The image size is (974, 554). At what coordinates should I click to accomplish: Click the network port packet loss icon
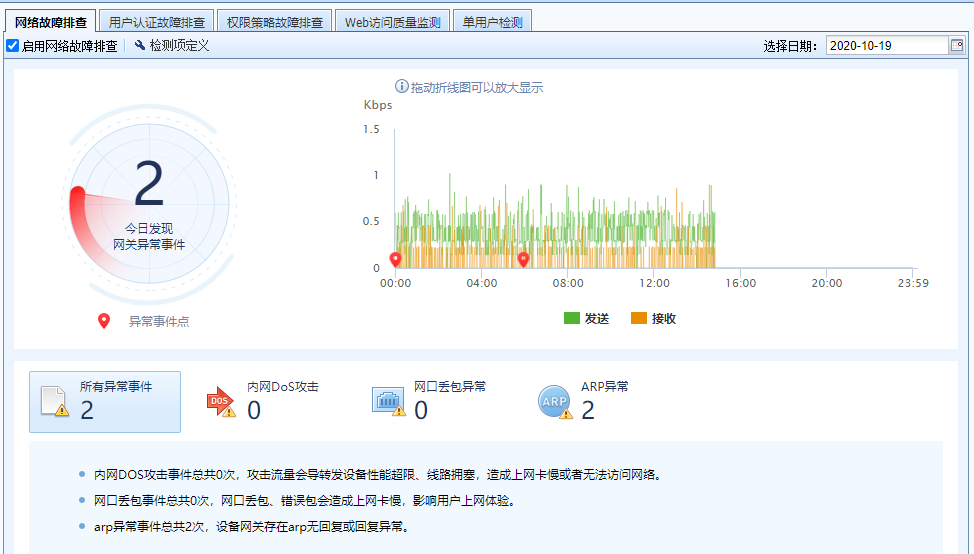click(x=388, y=401)
